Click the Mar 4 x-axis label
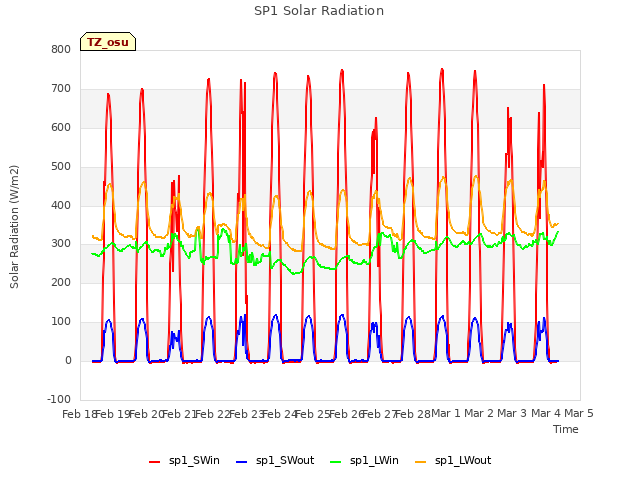Image resolution: width=640 pixels, height=480 pixels. tap(546, 413)
